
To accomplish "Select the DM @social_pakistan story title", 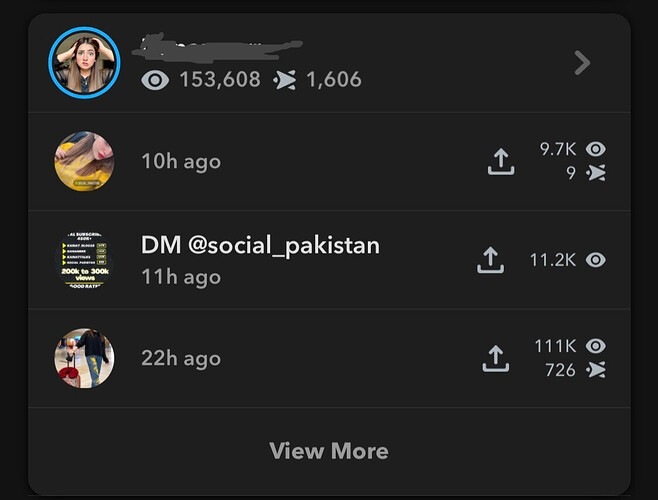I will [x=260, y=245].
